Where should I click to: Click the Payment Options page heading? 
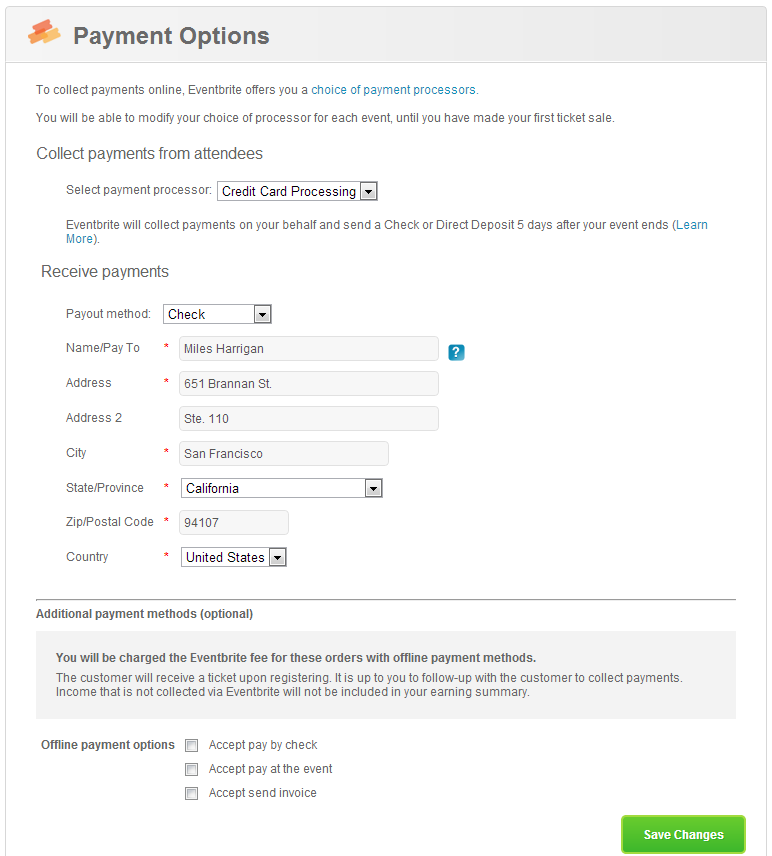171,36
